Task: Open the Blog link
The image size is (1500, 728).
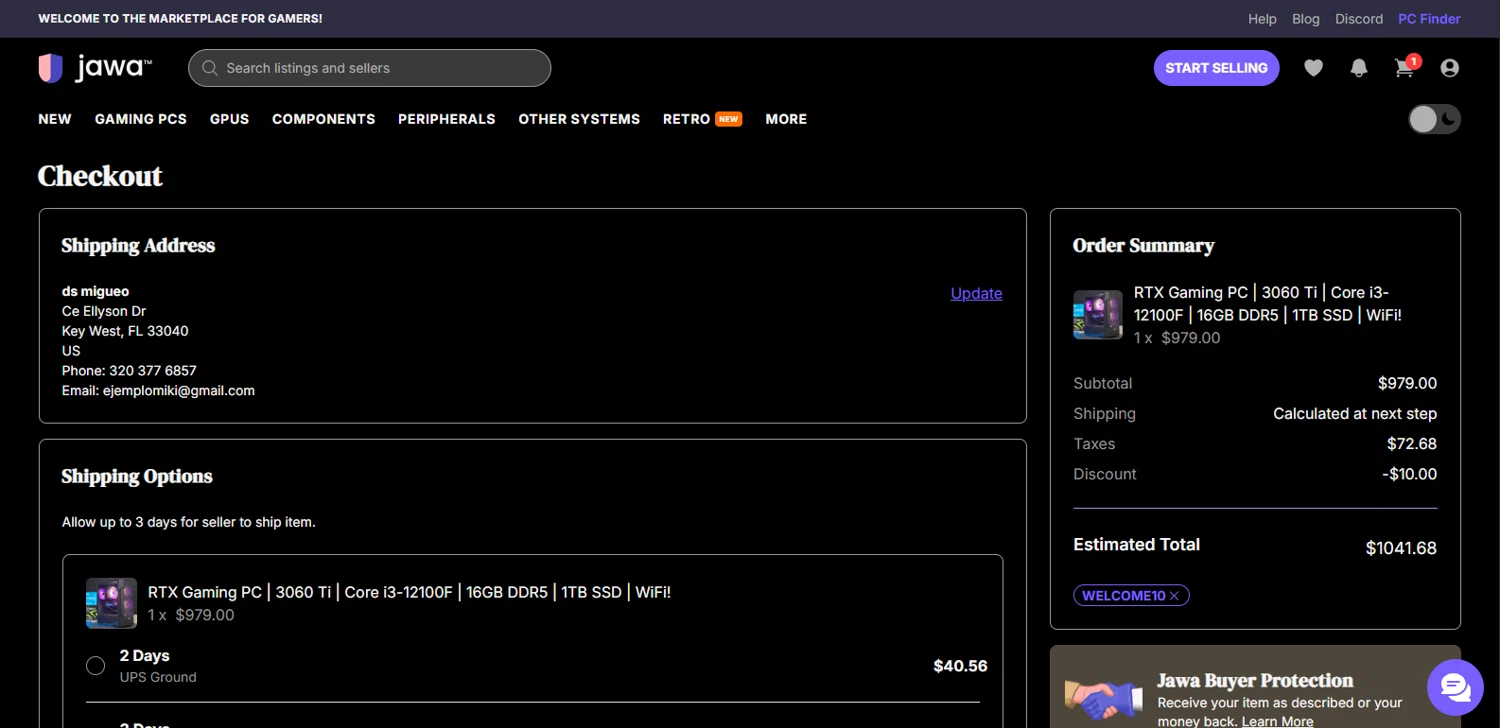Action: click(1306, 19)
